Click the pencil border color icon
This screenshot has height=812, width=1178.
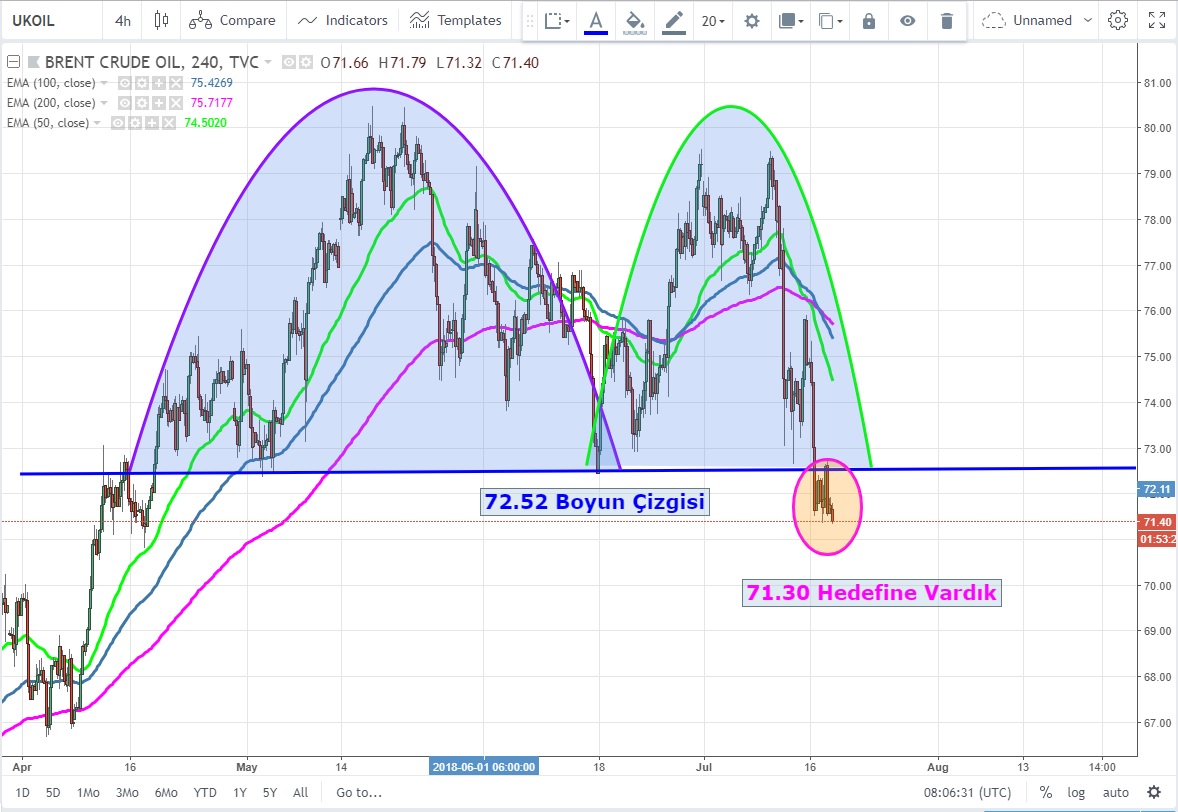[675, 20]
